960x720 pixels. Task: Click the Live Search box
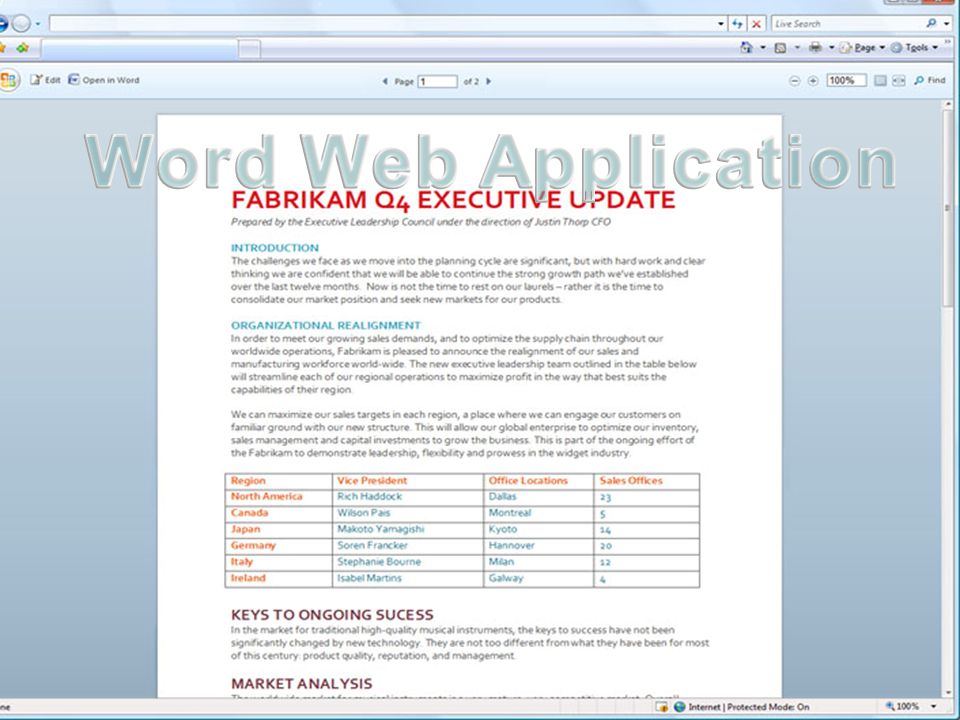(x=848, y=24)
